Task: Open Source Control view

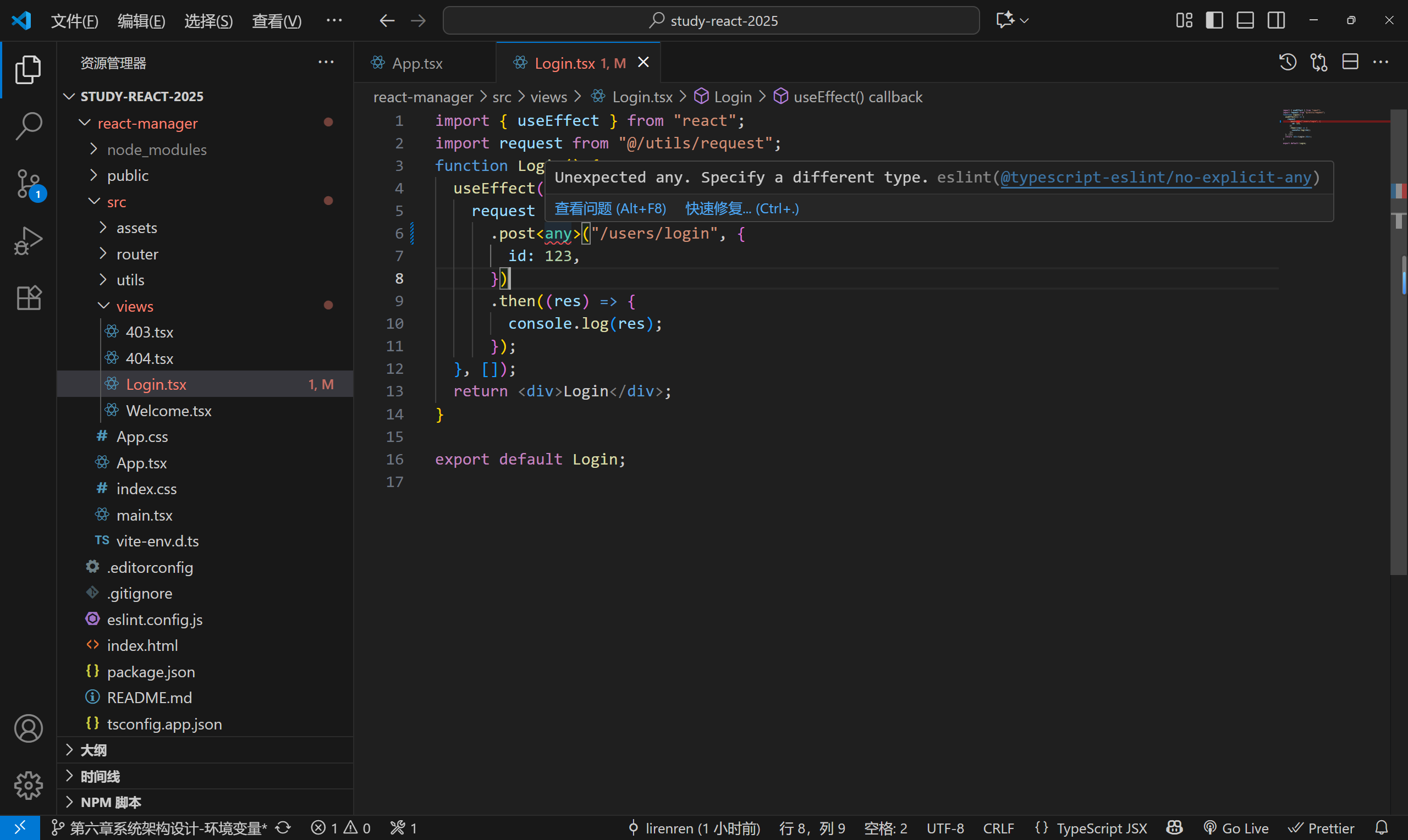Action: coord(28,184)
